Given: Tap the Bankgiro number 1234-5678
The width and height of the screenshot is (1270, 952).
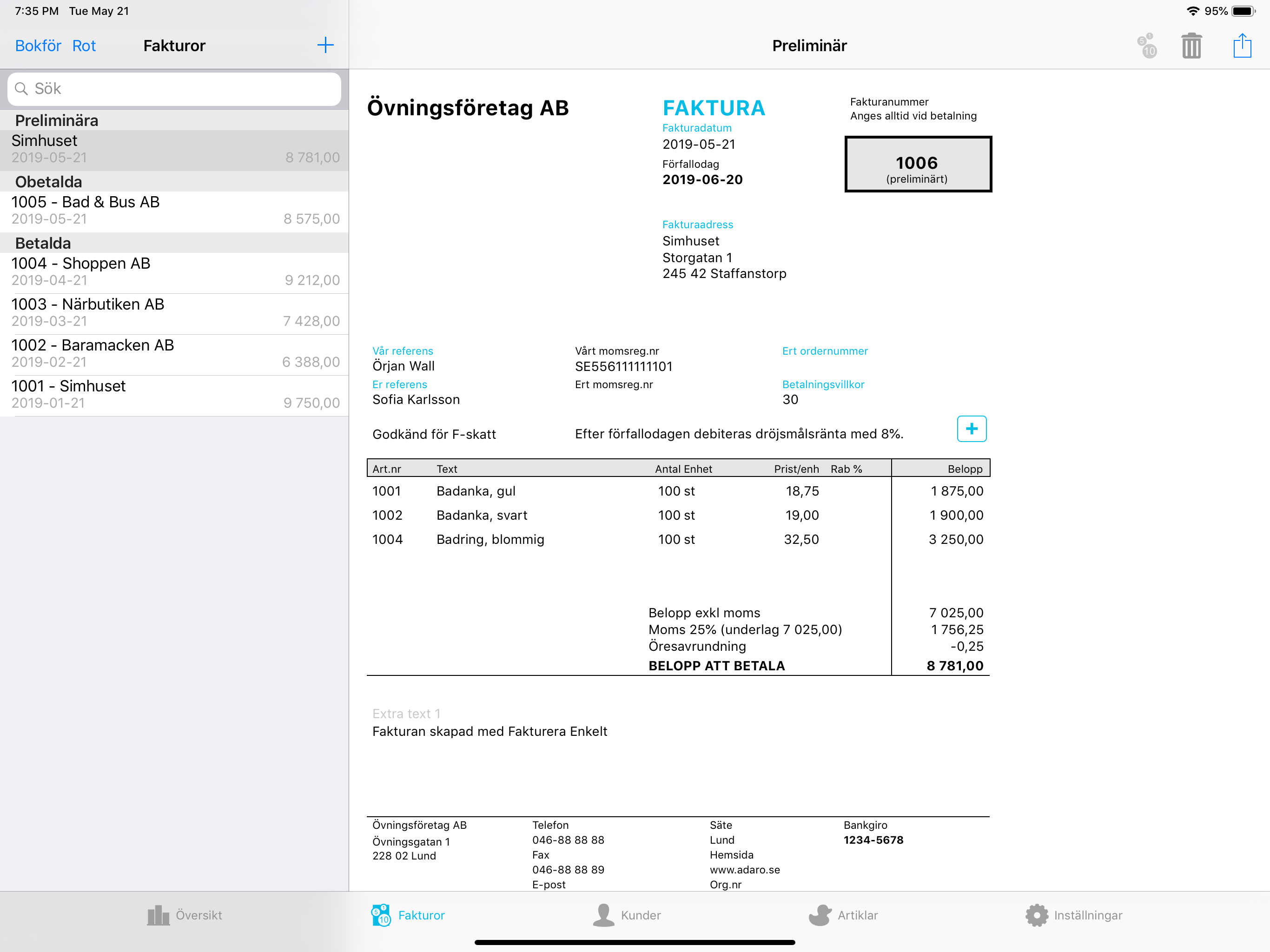Looking at the screenshot, I should click(873, 840).
